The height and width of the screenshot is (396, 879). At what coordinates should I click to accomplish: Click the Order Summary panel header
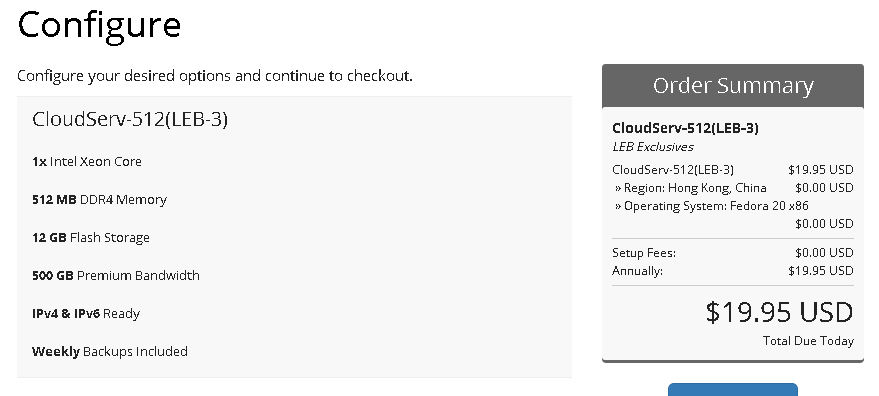coord(733,86)
